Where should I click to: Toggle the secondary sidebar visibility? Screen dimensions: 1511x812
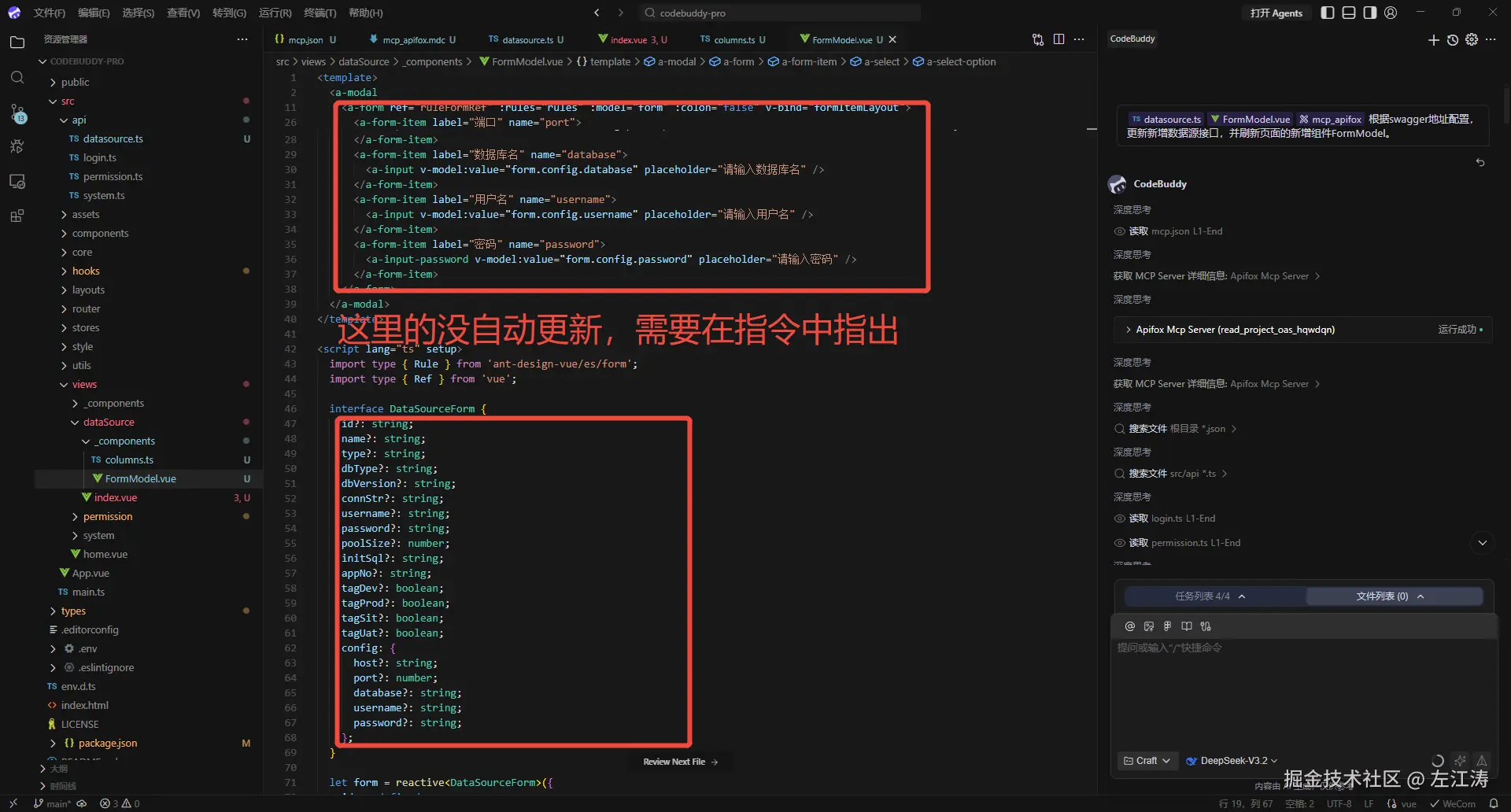(x=1370, y=13)
